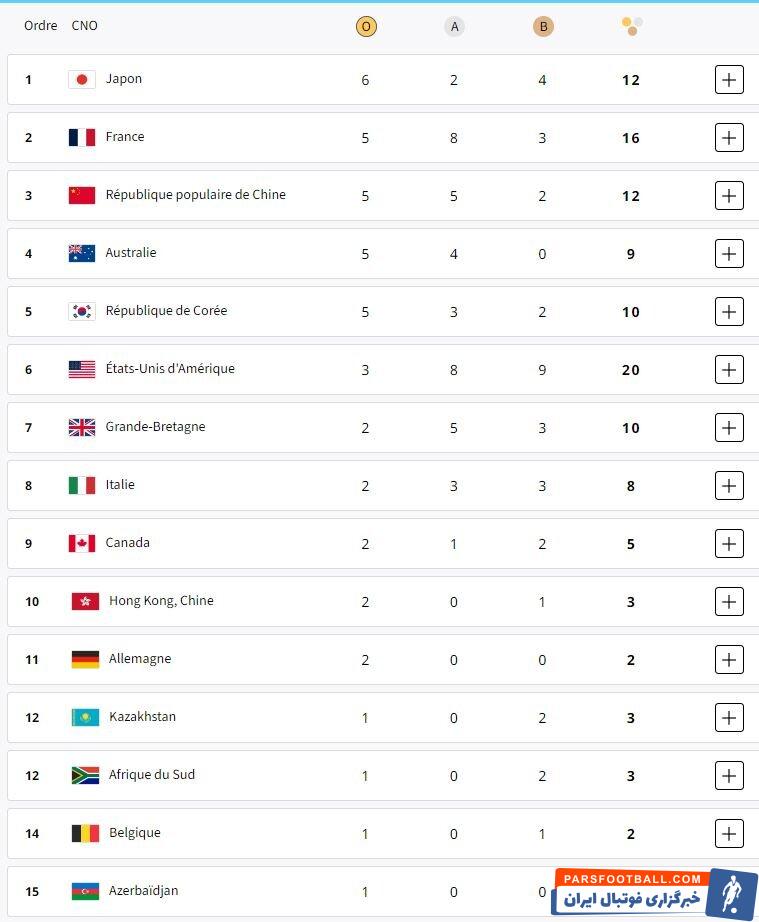Click the gold medal column icon
Screen dimensions: 759x922
[x=366, y=27]
